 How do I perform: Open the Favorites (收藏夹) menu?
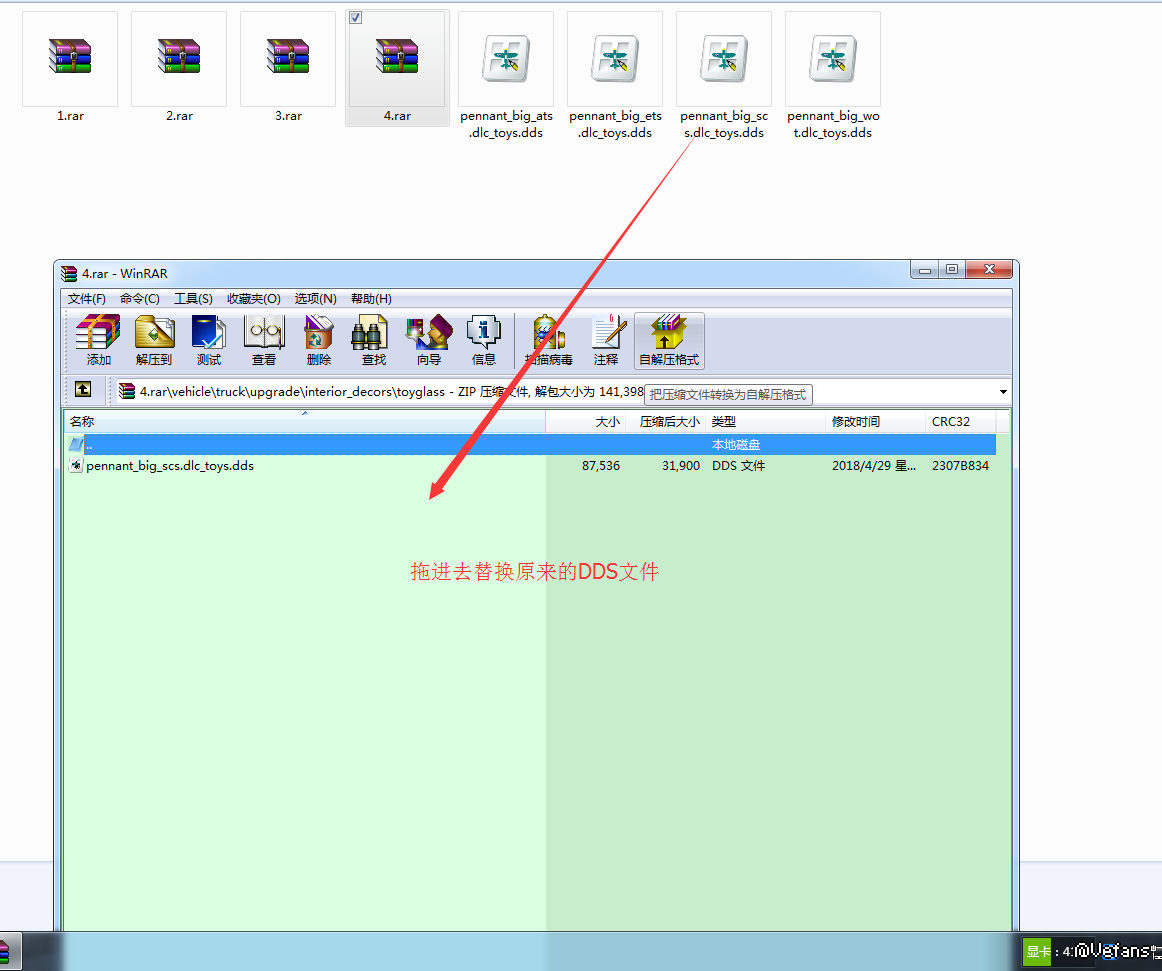point(253,298)
